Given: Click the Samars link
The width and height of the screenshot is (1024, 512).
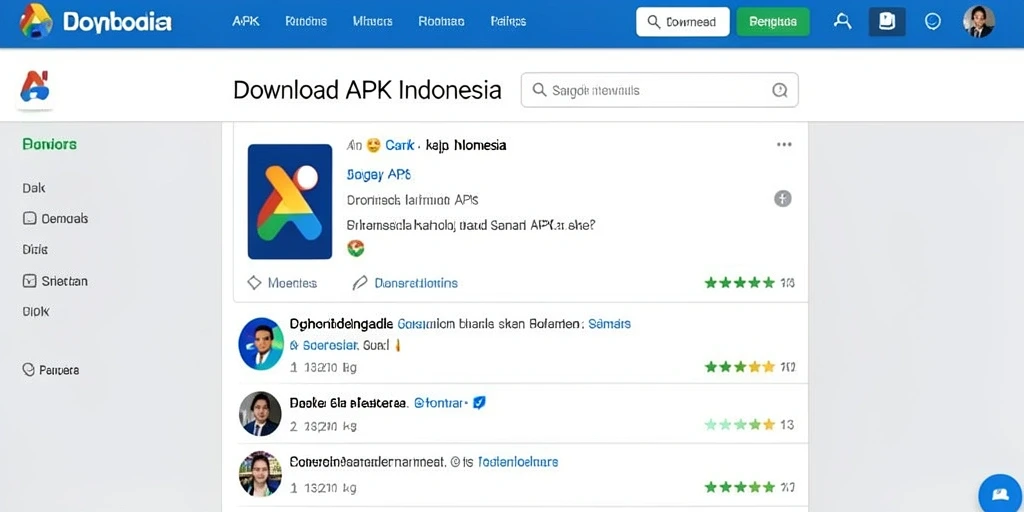Looking at the screenshot, I should click(609, 323).
